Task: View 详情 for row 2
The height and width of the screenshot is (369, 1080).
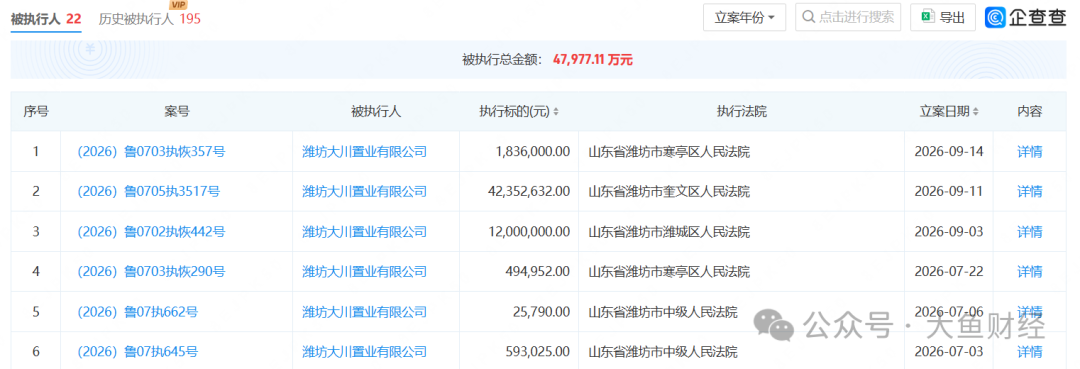Action: pos(1030,191)
